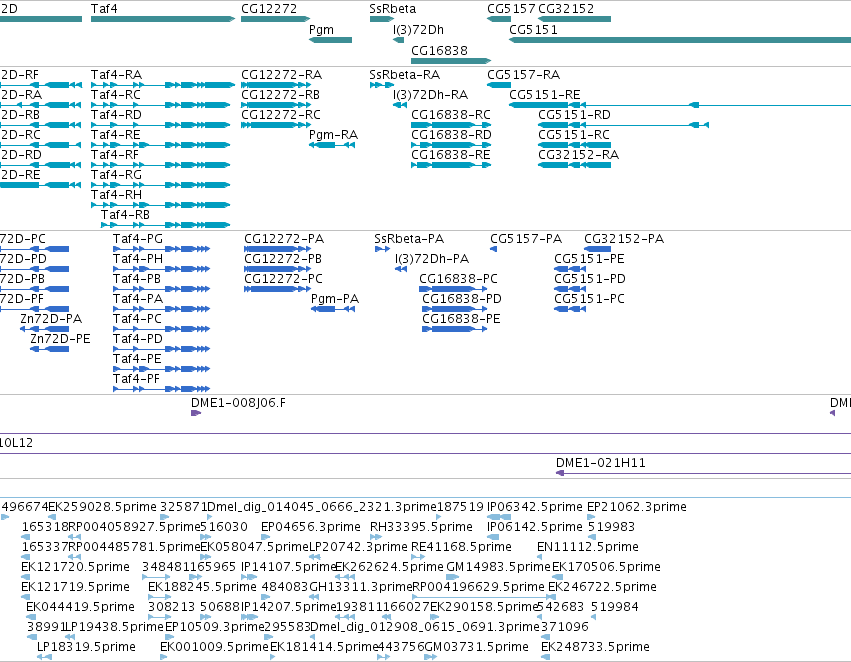Click the CG16838-PC protein label
851x662 pixels.
[x=458, y=279]
